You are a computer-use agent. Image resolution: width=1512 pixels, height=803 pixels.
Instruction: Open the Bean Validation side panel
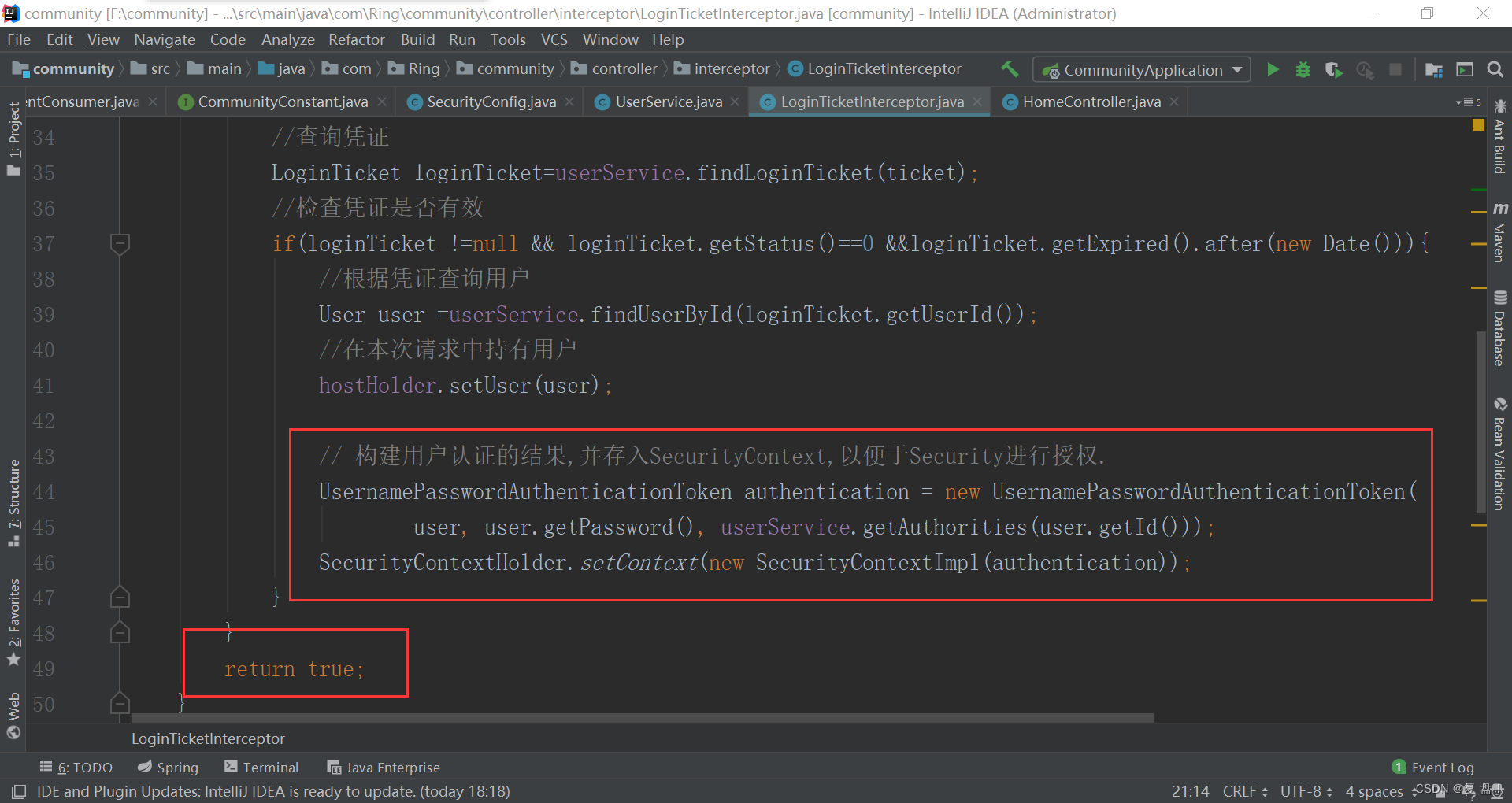click(x=1500, y=454)
